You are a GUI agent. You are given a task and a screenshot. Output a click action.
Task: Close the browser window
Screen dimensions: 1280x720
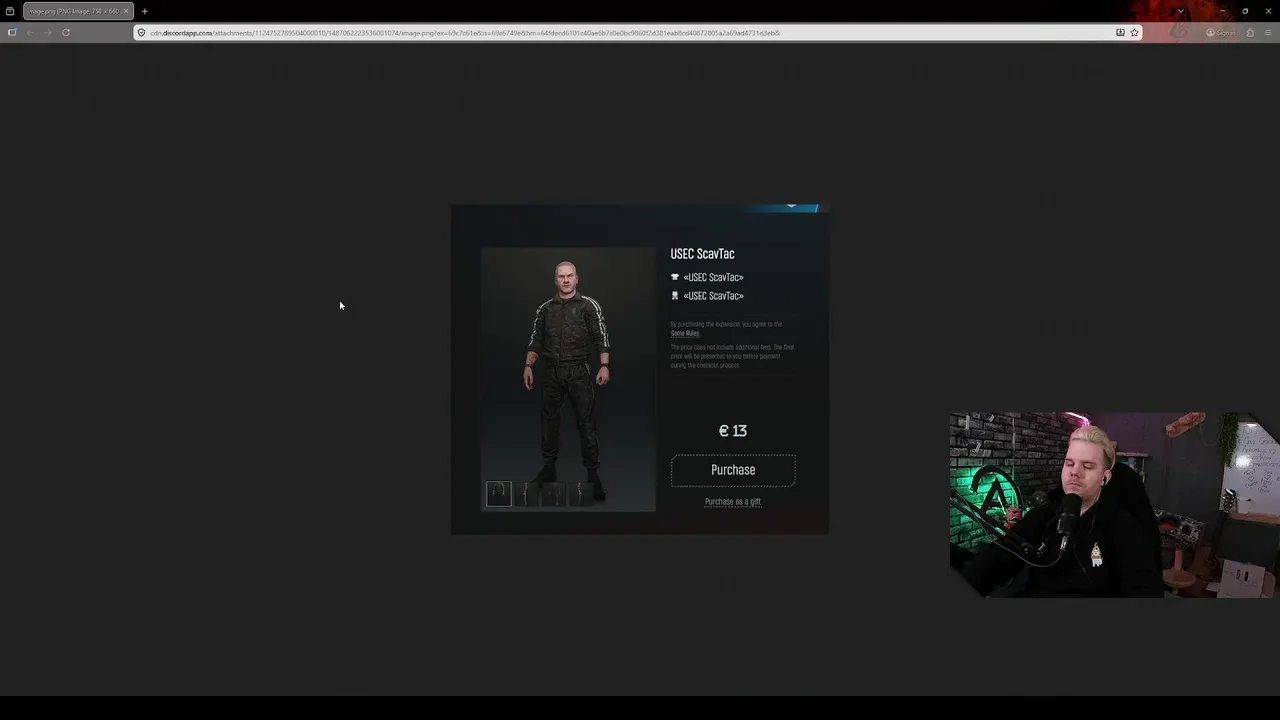[x=1268, y=11]
